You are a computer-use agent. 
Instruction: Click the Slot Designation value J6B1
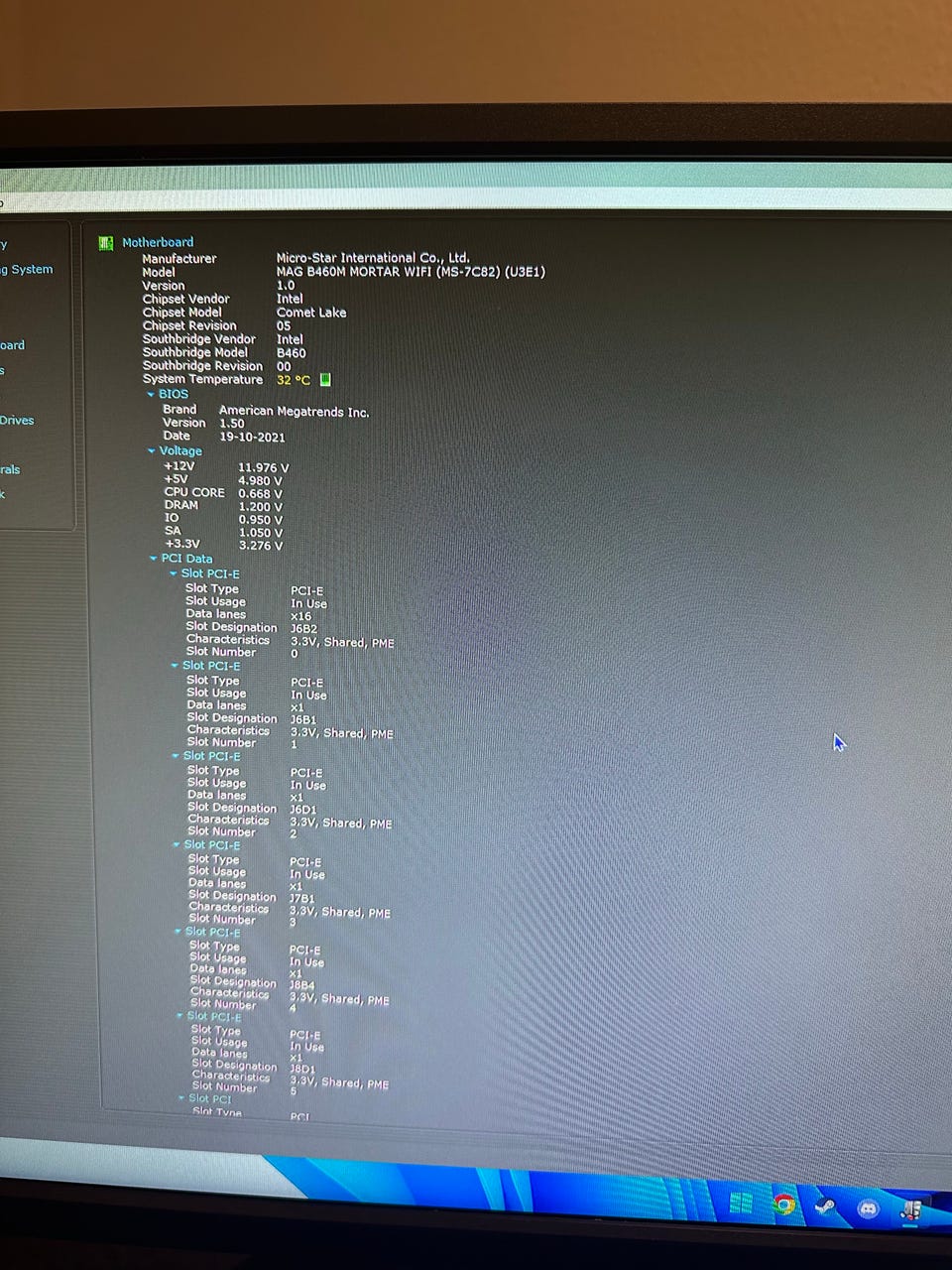pyautogui.click(x=303, y=720)
